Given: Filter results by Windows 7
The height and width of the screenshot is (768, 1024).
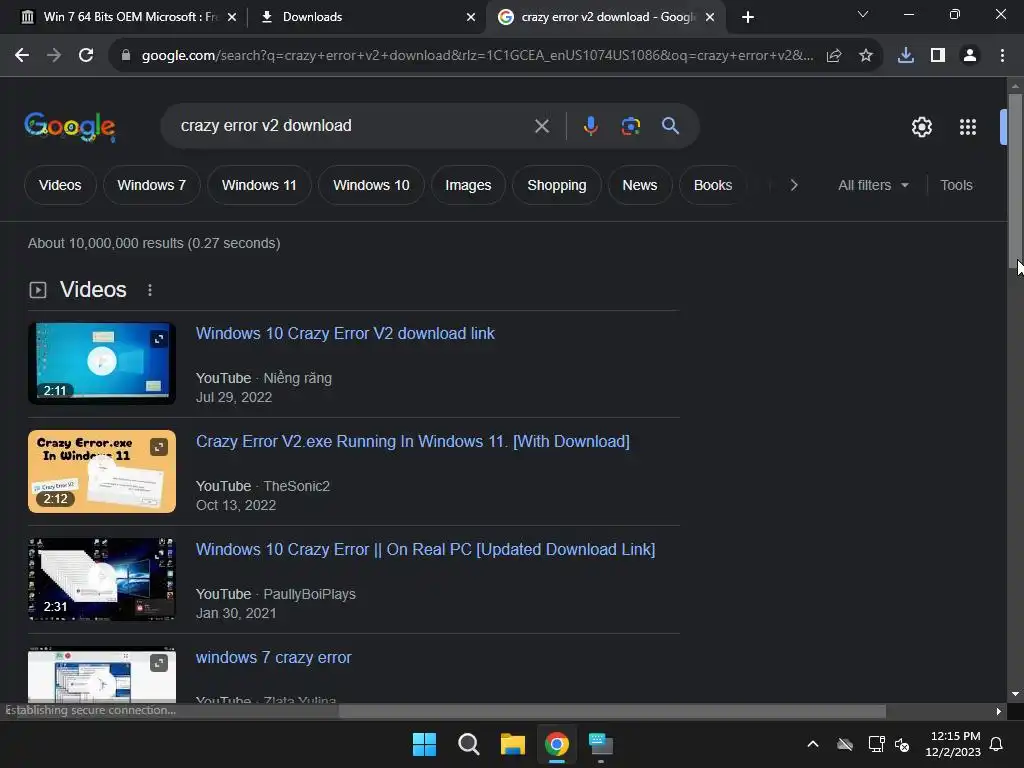Looking at the screenshot, I should (x=152, y=185).
